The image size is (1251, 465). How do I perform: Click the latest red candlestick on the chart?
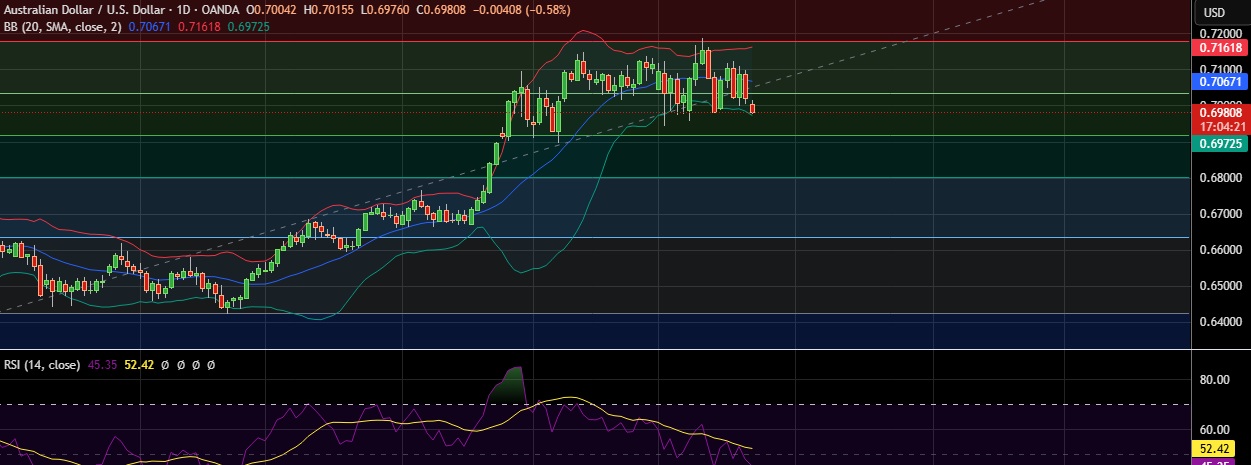[x=752, y=108]
